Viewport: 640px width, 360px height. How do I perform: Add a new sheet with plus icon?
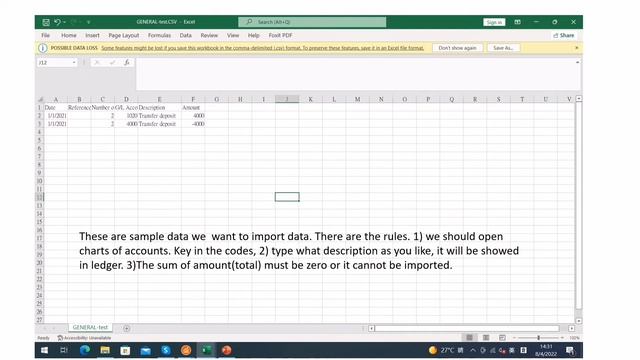[x=127, y=328]
